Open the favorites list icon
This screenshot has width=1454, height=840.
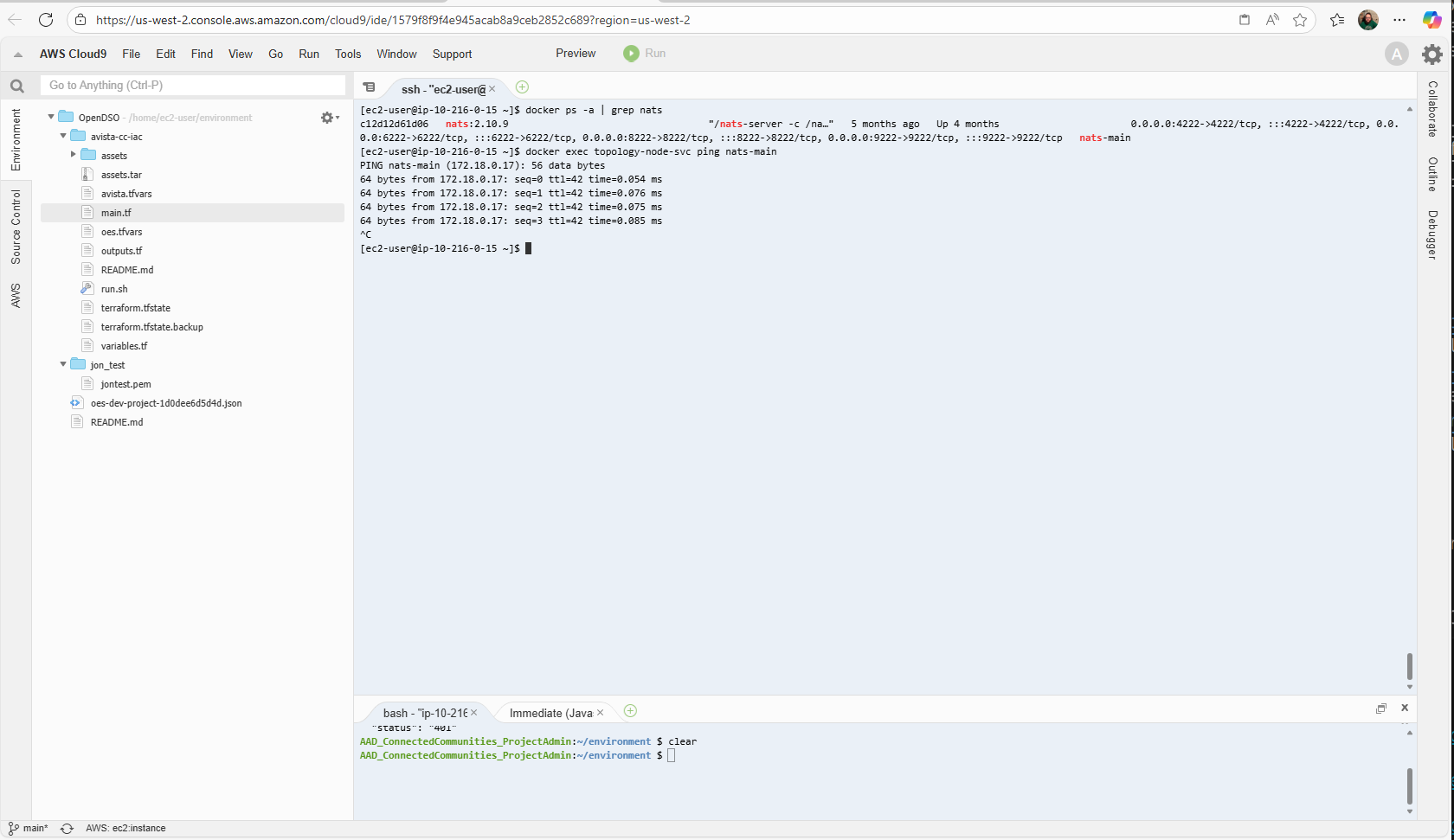[1337, 20]
